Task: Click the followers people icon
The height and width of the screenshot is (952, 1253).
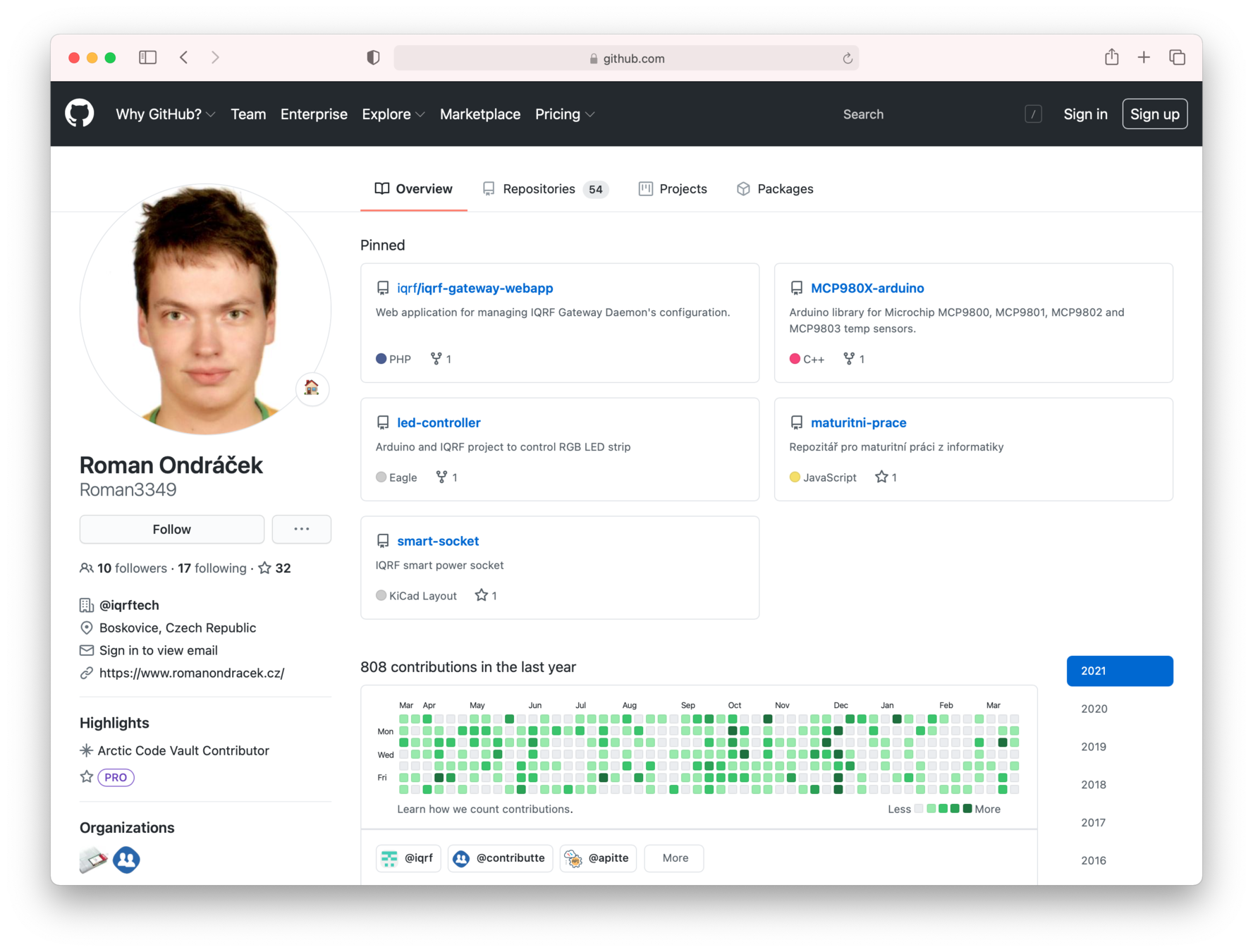Action: (87, 568)
